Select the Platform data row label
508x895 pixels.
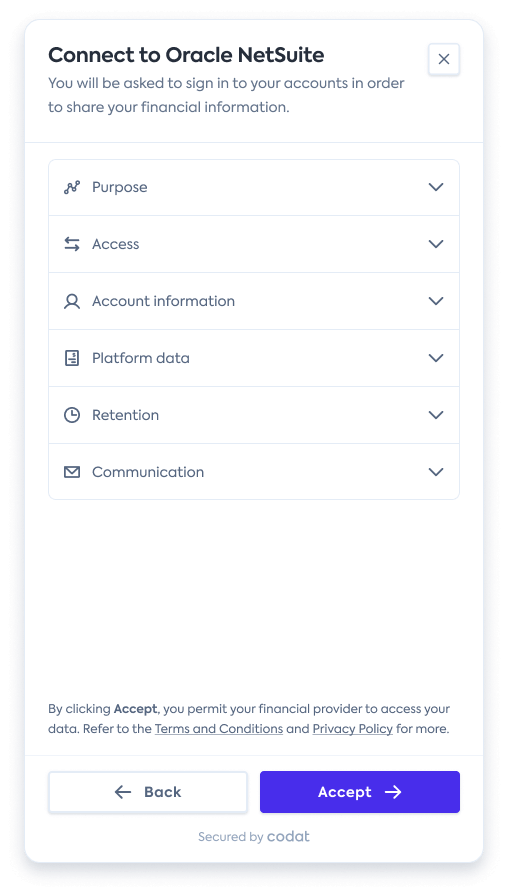[140, 358]
